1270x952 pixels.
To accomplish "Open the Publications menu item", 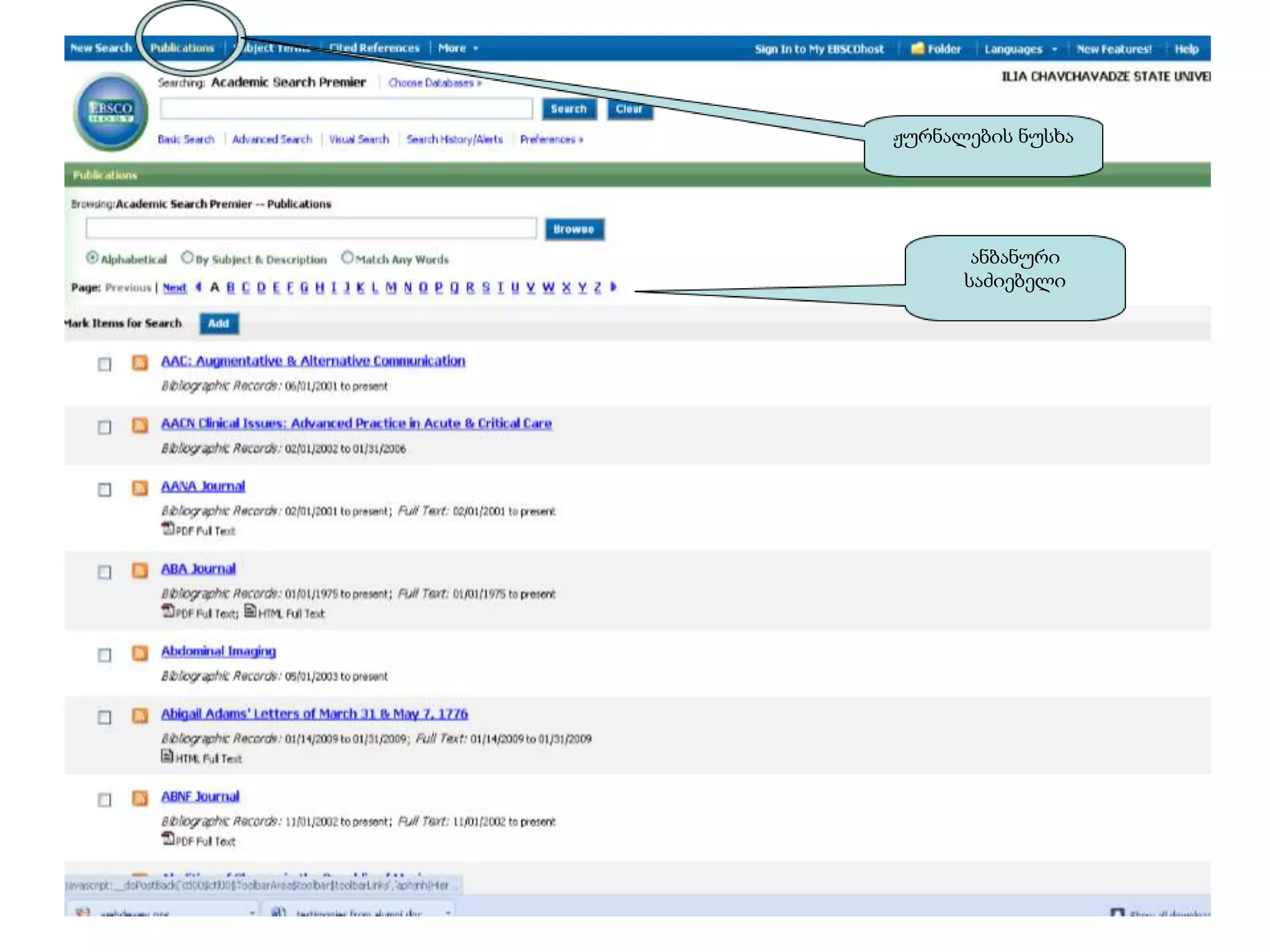I will tap(182, 48).
